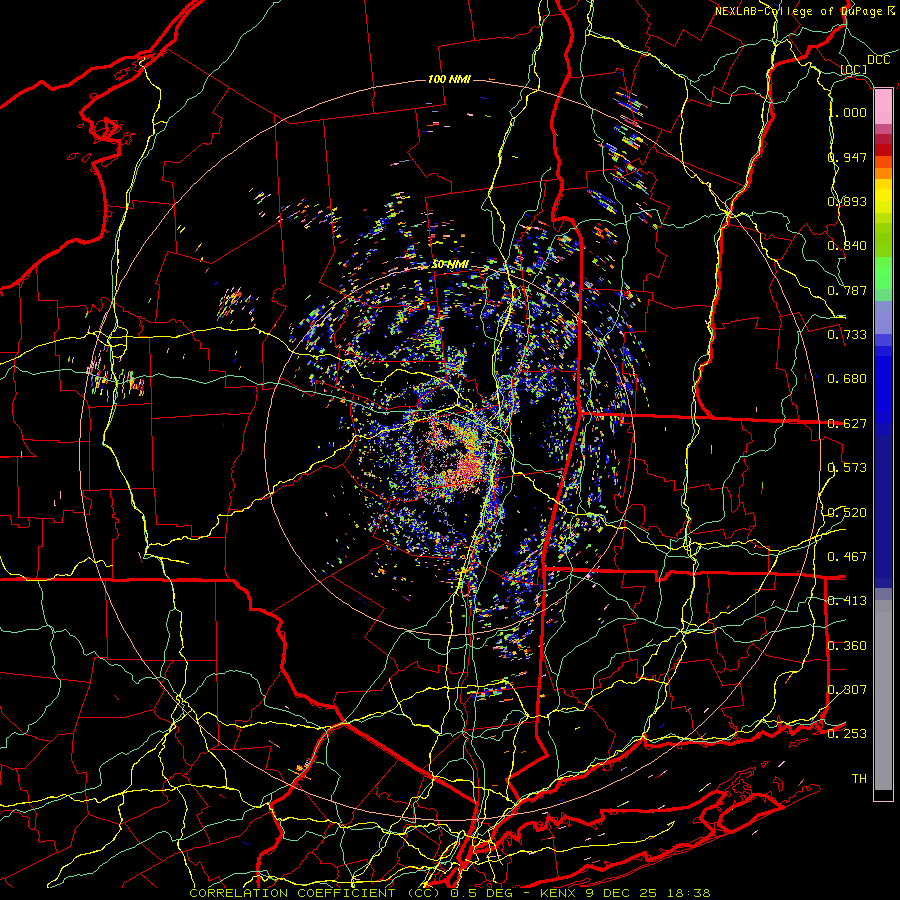900x900 pixels.
Task: Click the 0.520 color scale value
Action: coord(847,513)
